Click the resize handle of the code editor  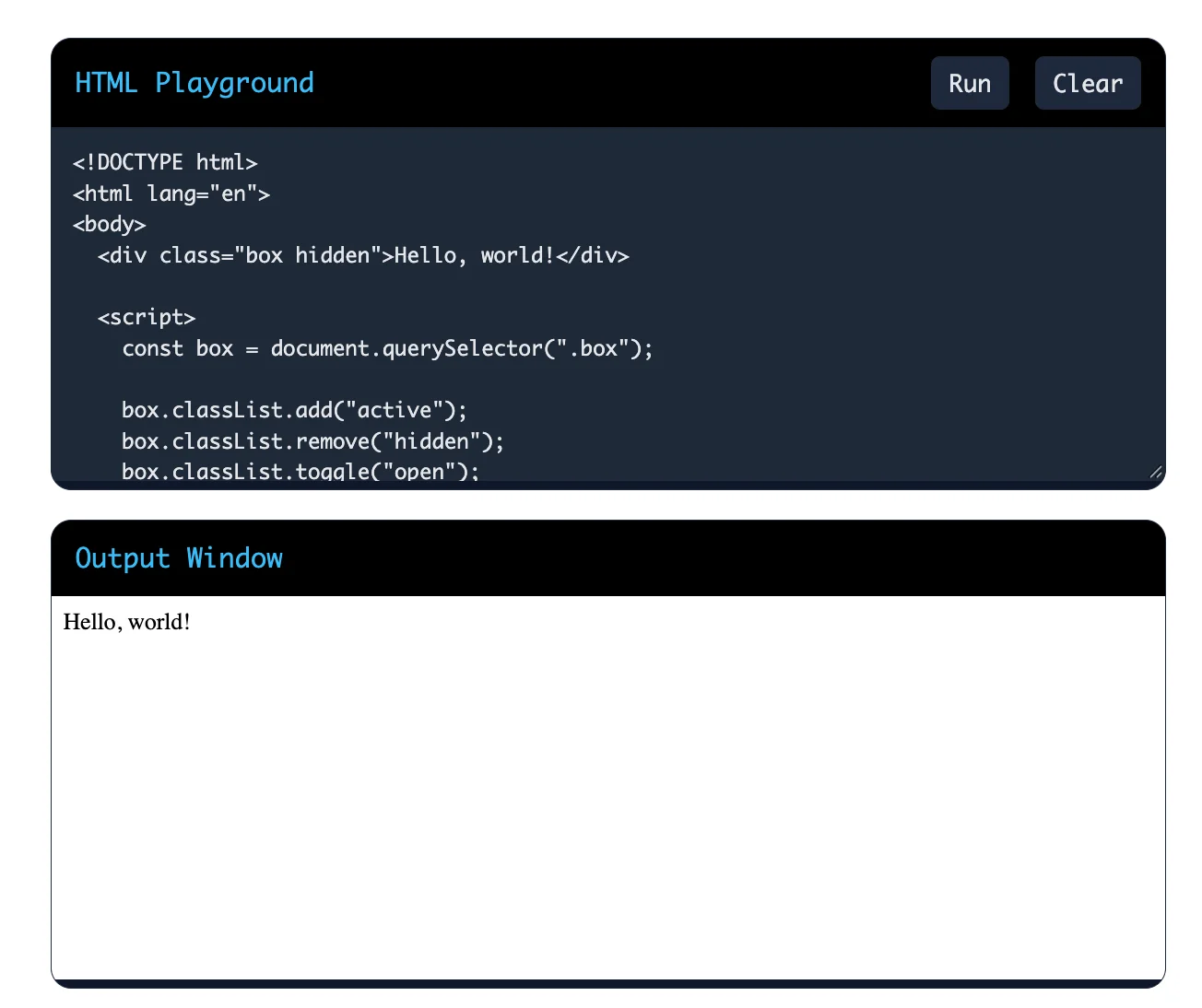(1156, 472)
